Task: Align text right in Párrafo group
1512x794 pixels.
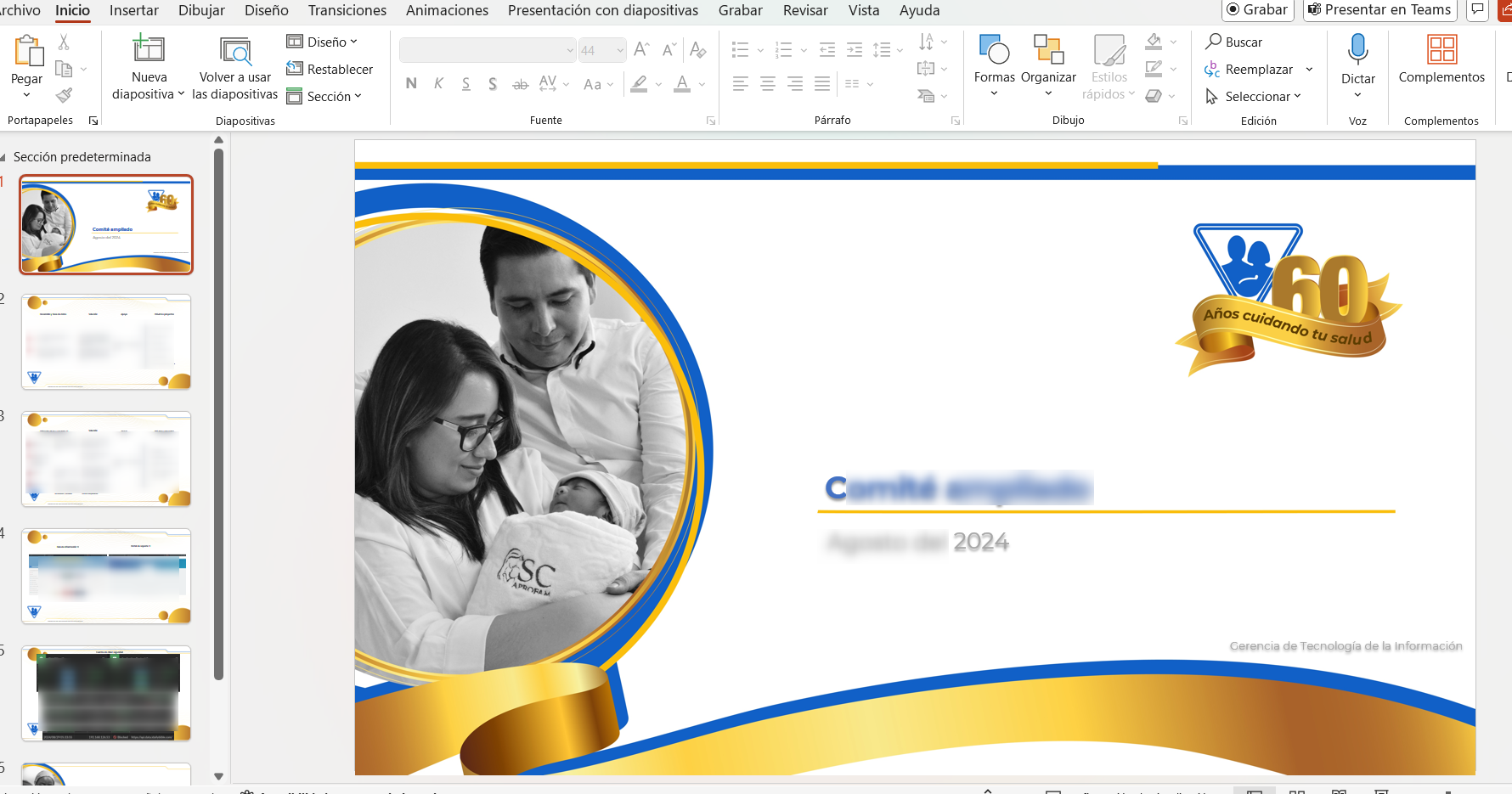Action: (795, 83)
